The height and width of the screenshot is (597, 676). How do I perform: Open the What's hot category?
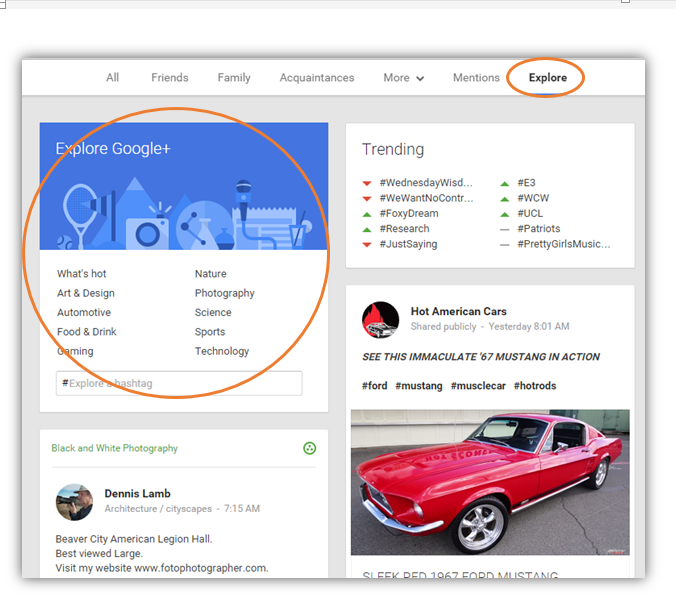(81, 274)
